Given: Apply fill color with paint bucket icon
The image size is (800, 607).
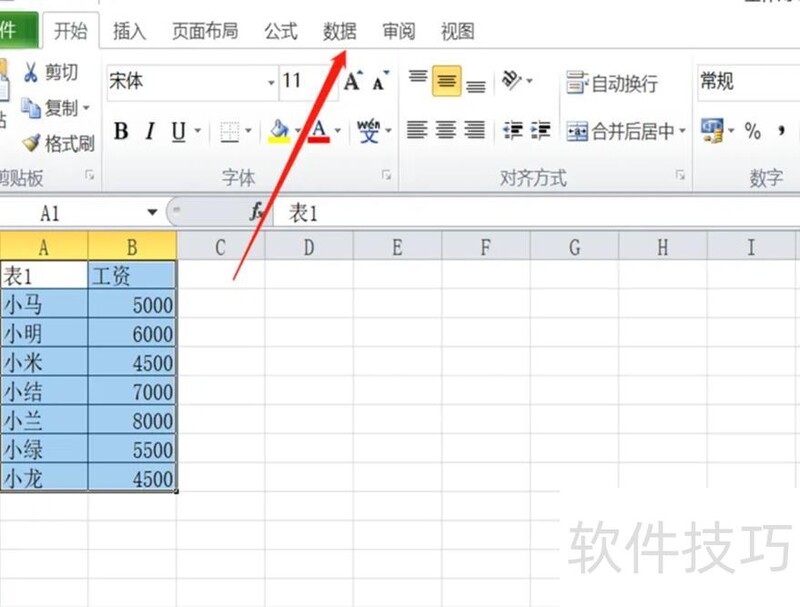Looking at the screenshot, I should pos(279,131).
